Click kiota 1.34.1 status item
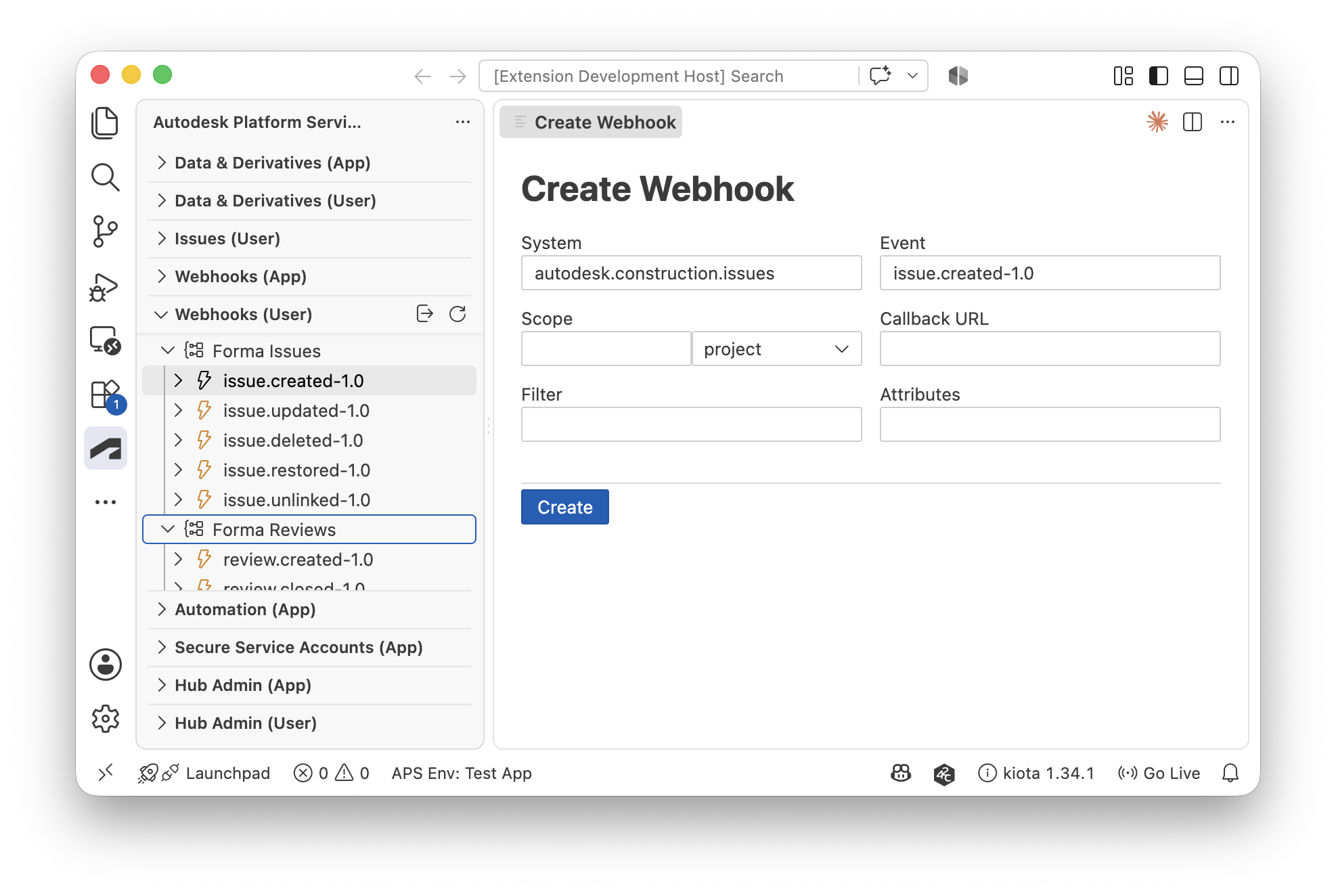 pos(1036,774)
